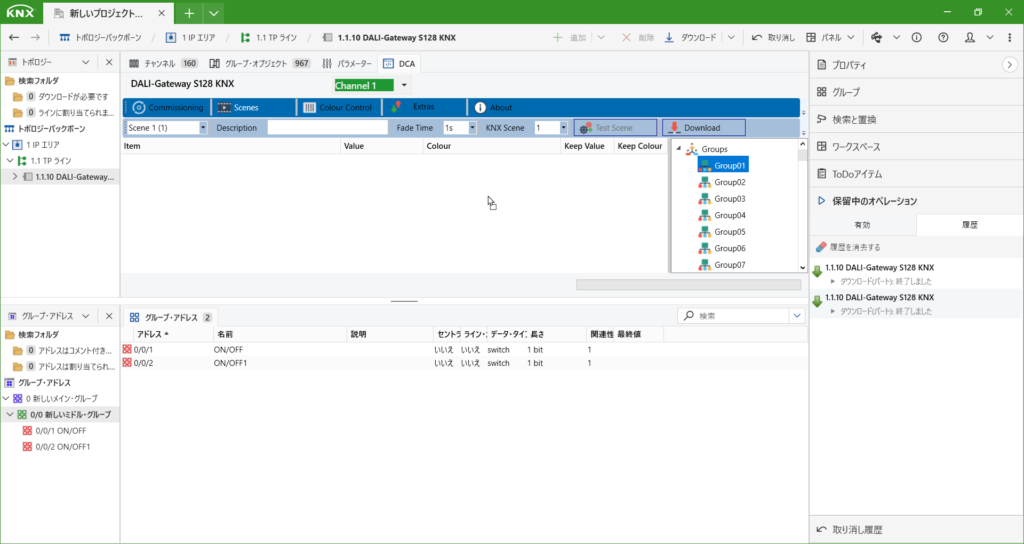1024x544 pixels.
Task: Open the Channel 1 dropdown
Action: tap(404, 85)
